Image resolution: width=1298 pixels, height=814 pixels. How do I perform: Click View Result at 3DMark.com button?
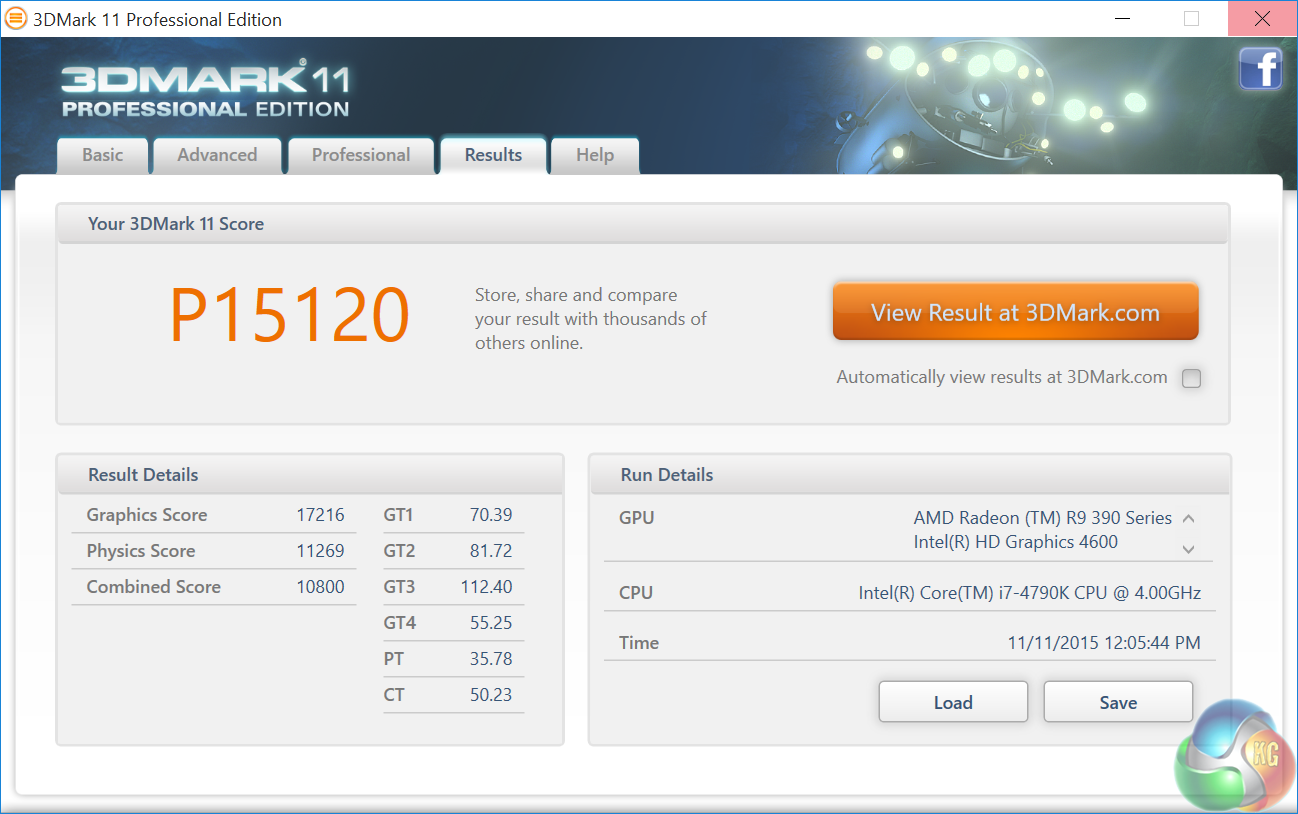1015,312
